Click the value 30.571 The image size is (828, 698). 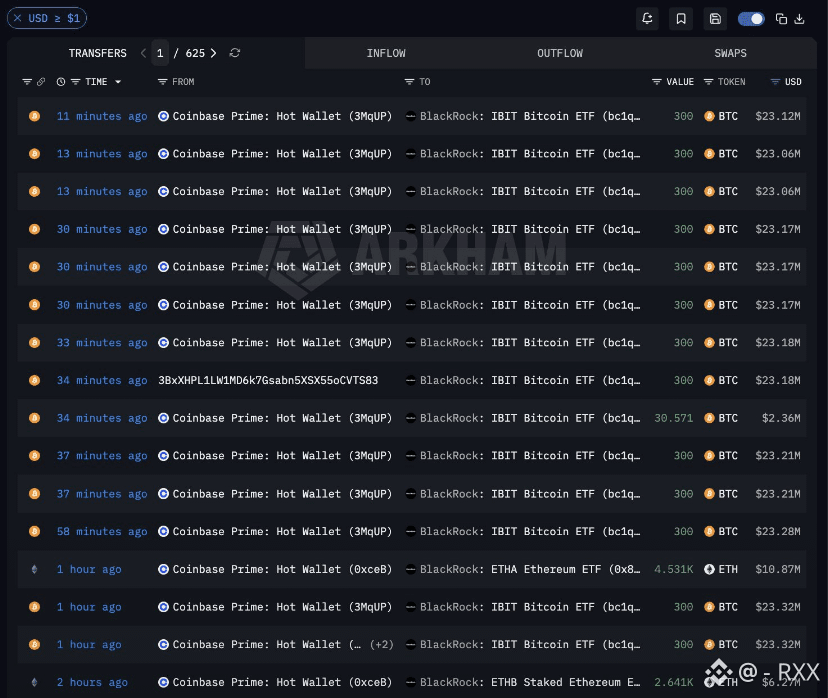pyautogui.click(x=673, y=418)
